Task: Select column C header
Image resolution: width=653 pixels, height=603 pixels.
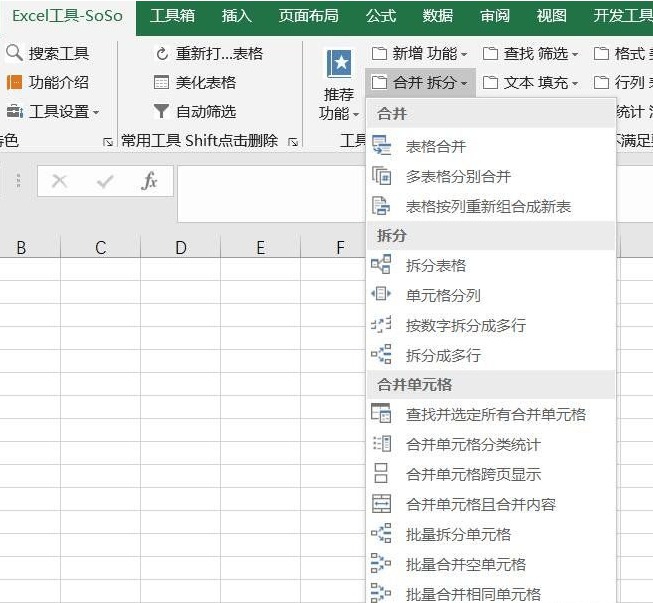Action: pyautogui.click(x=100, y=248)
